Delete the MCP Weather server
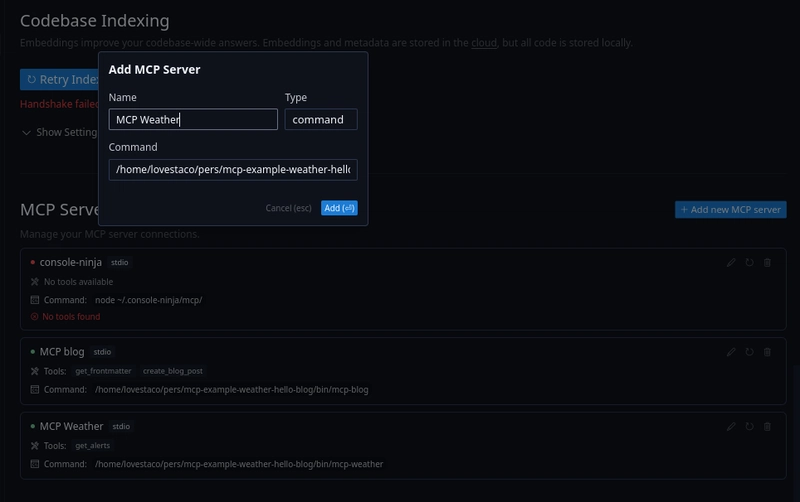This screenshot has width=800, height=502. tap(767, 426)
